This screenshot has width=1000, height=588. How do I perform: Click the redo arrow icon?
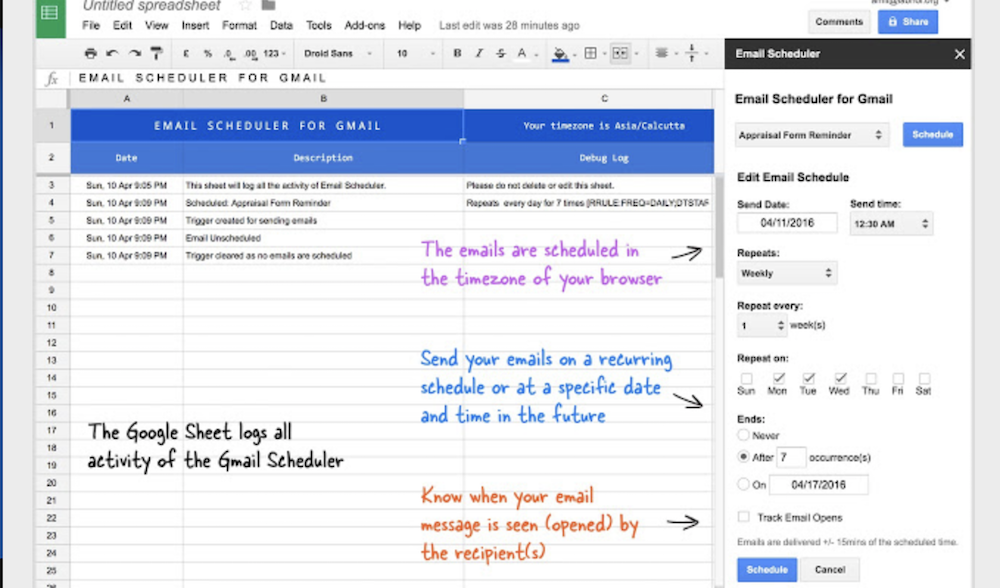134,53
